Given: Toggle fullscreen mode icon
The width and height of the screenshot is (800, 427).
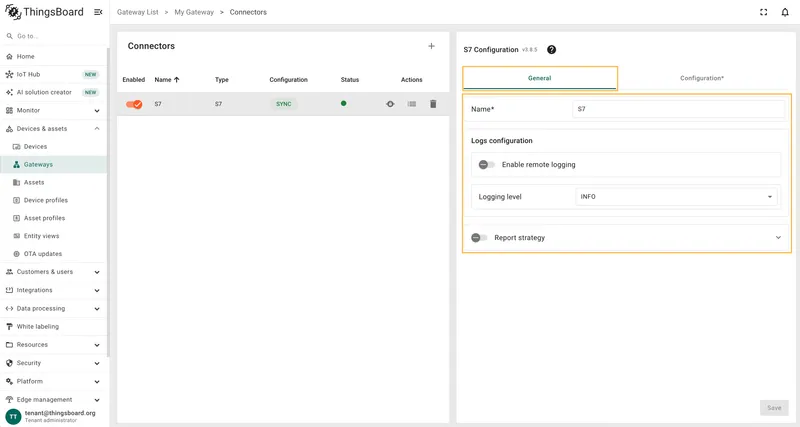Looking at the screenshot, I should pos(763,12).
